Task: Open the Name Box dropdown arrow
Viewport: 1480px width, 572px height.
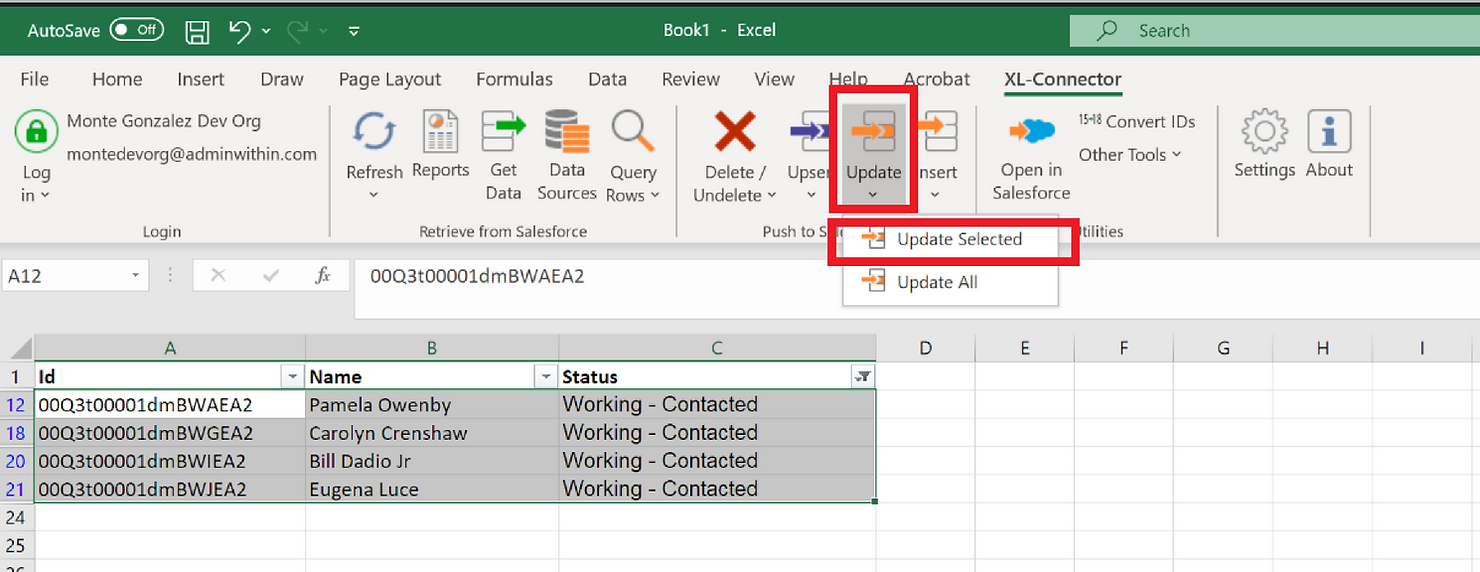Action: 135,276
